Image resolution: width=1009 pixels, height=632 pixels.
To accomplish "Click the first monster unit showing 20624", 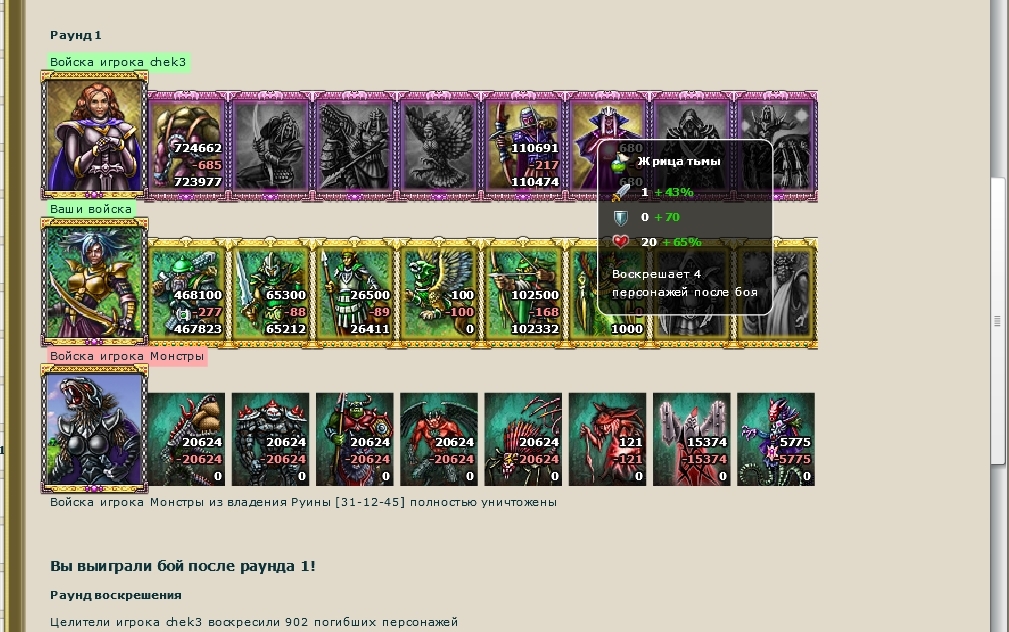I will coord(187,439).
